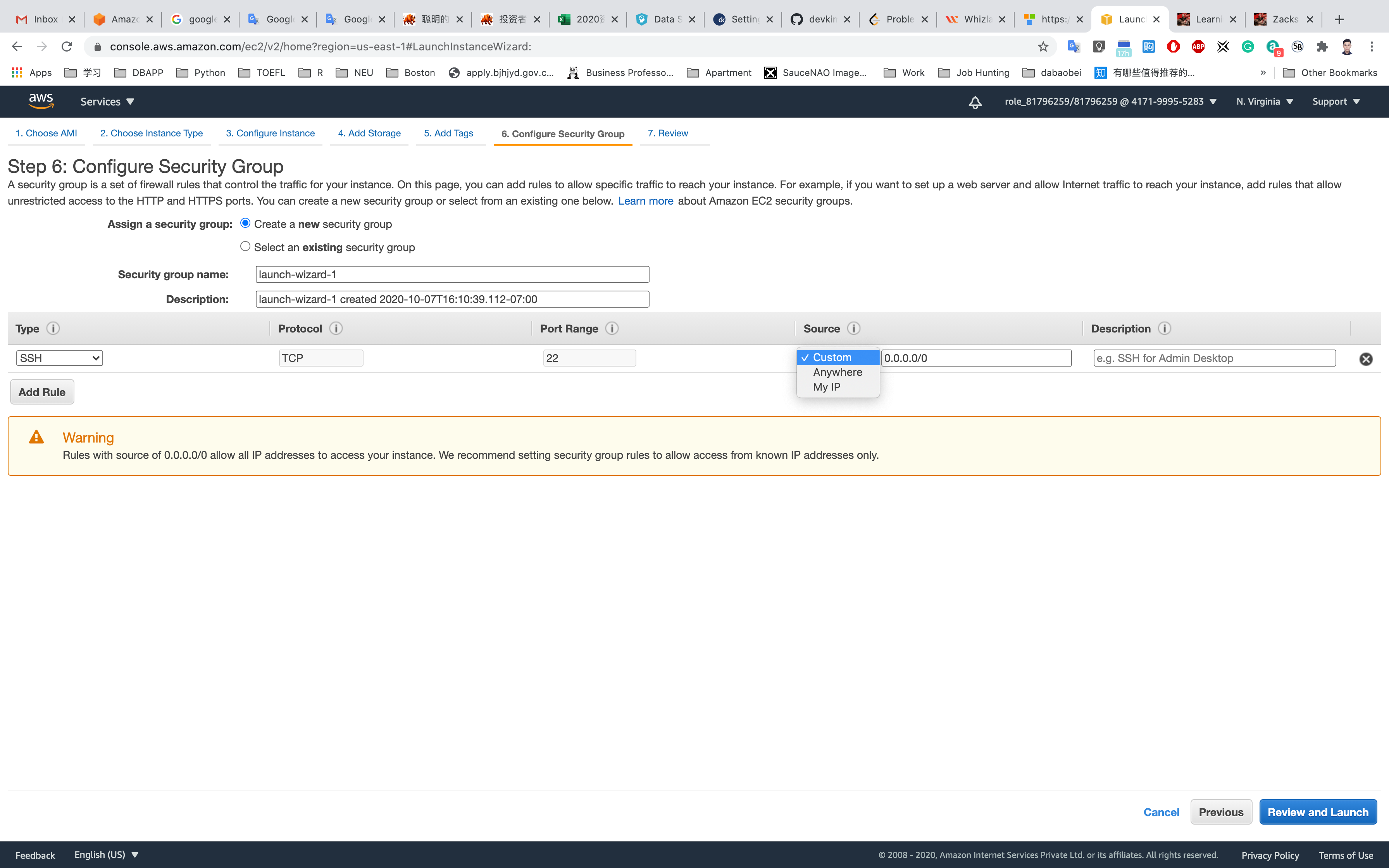Viewport: 1389px width, 868px height.
Task: Open the SSH rule Type dropdown
Action: tap(59, 358)
